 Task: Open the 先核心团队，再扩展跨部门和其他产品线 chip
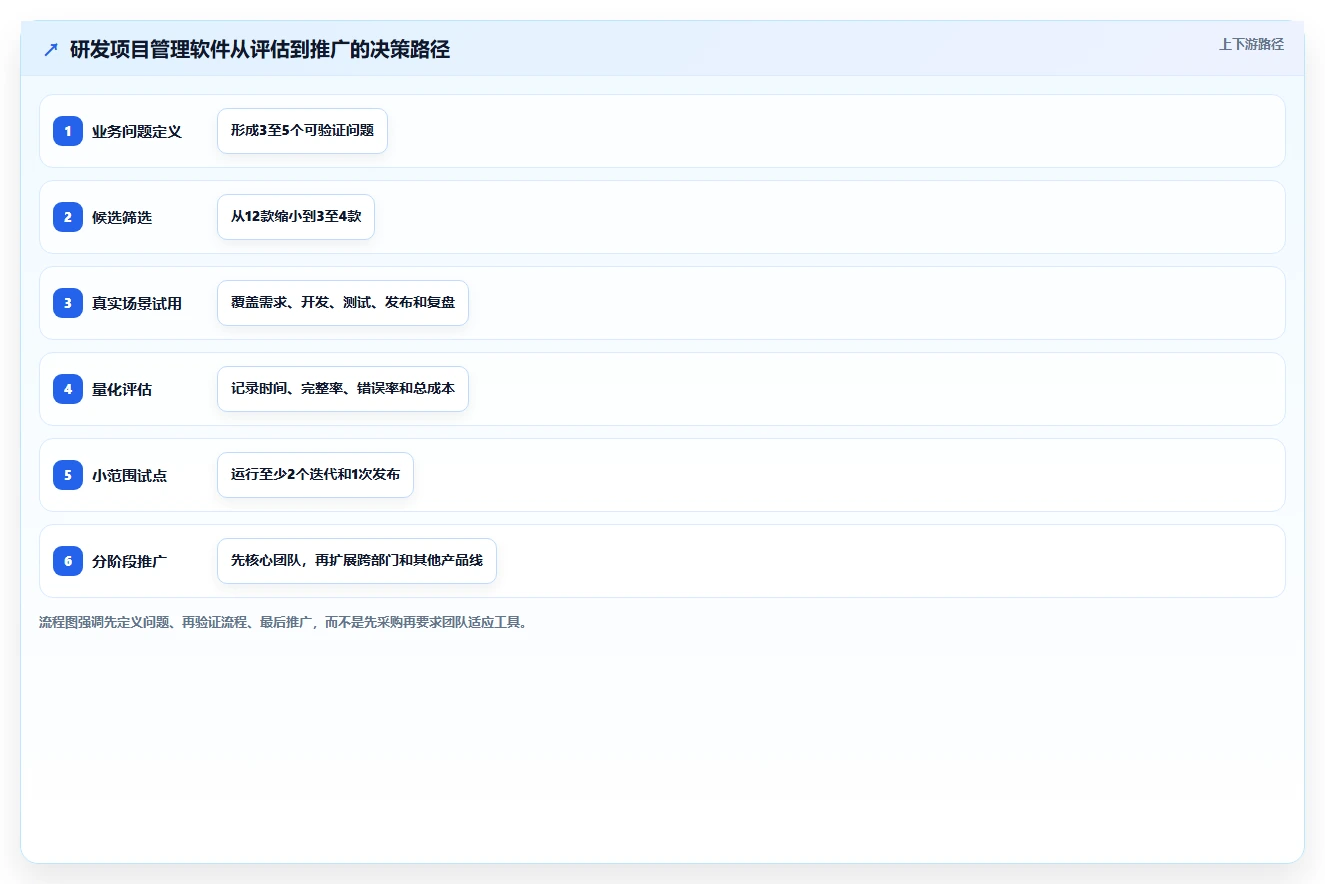(x=357, y=561)
